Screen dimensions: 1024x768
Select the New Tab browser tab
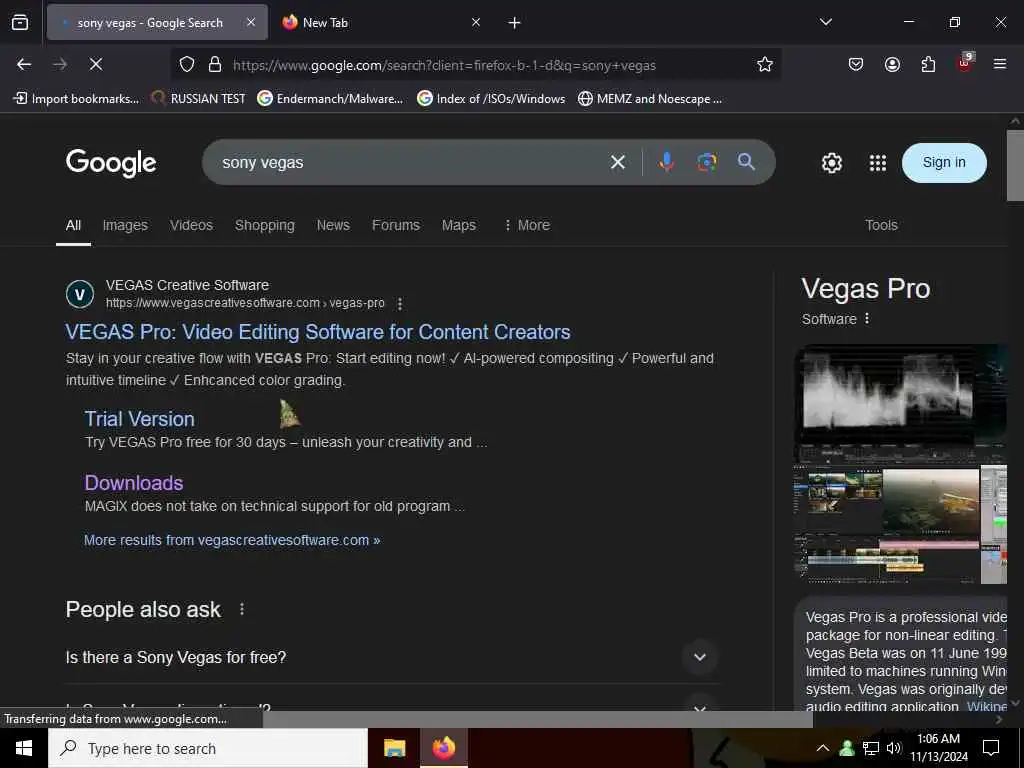[x=379, y=22]
